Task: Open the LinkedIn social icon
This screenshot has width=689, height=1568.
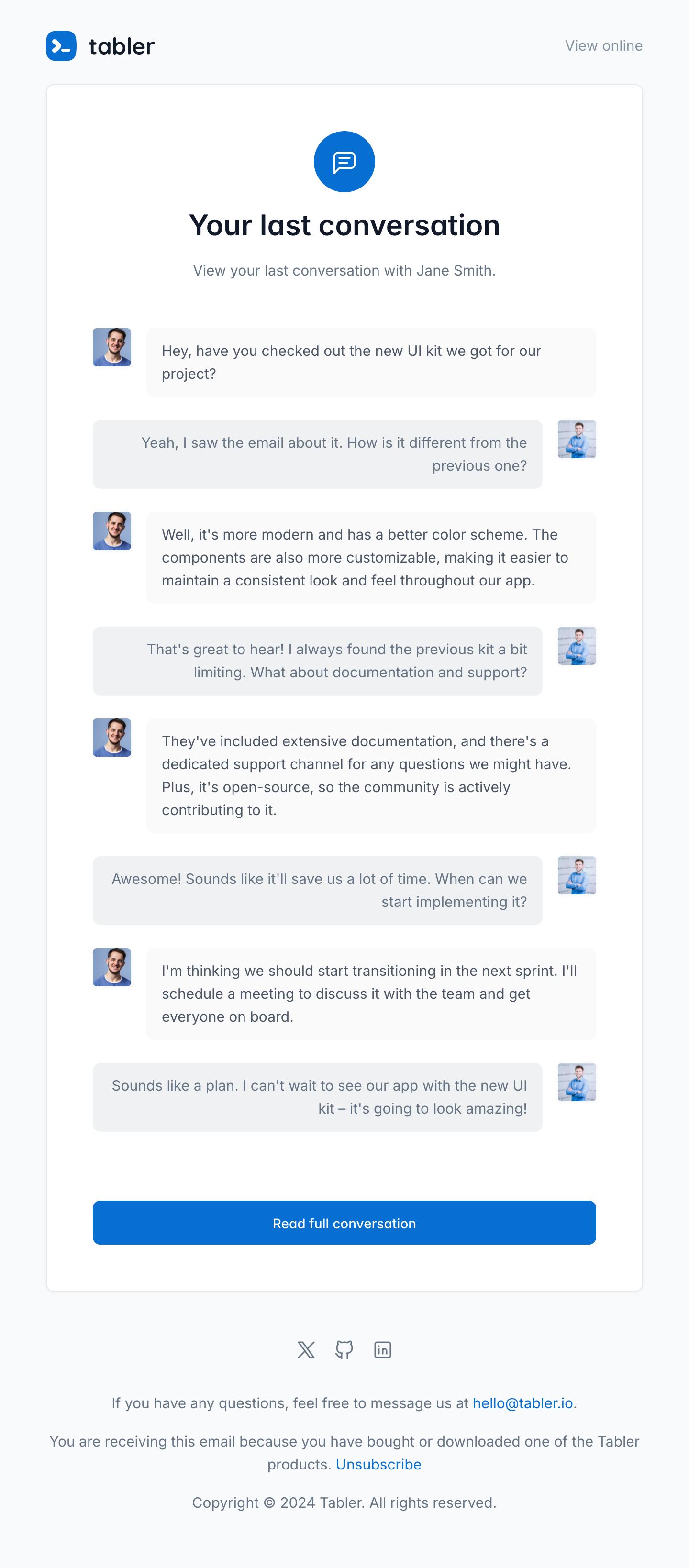Action: tap(382, 1349)
